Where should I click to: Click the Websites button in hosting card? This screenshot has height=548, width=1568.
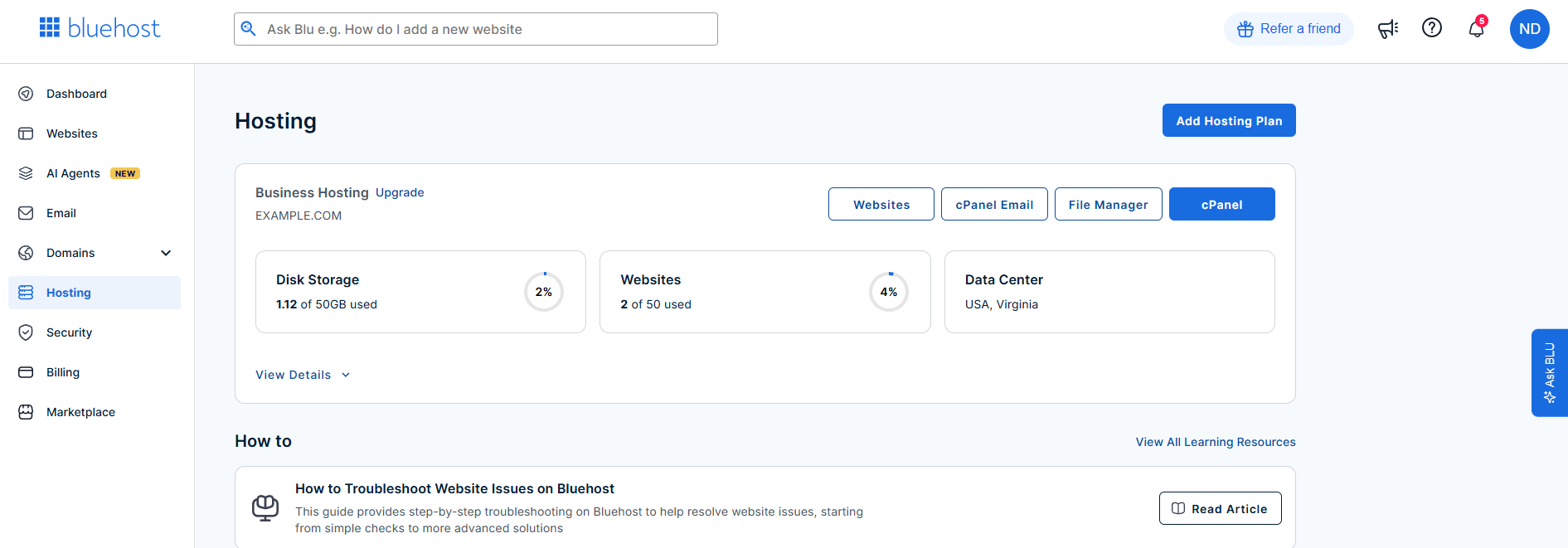point(881,204)
